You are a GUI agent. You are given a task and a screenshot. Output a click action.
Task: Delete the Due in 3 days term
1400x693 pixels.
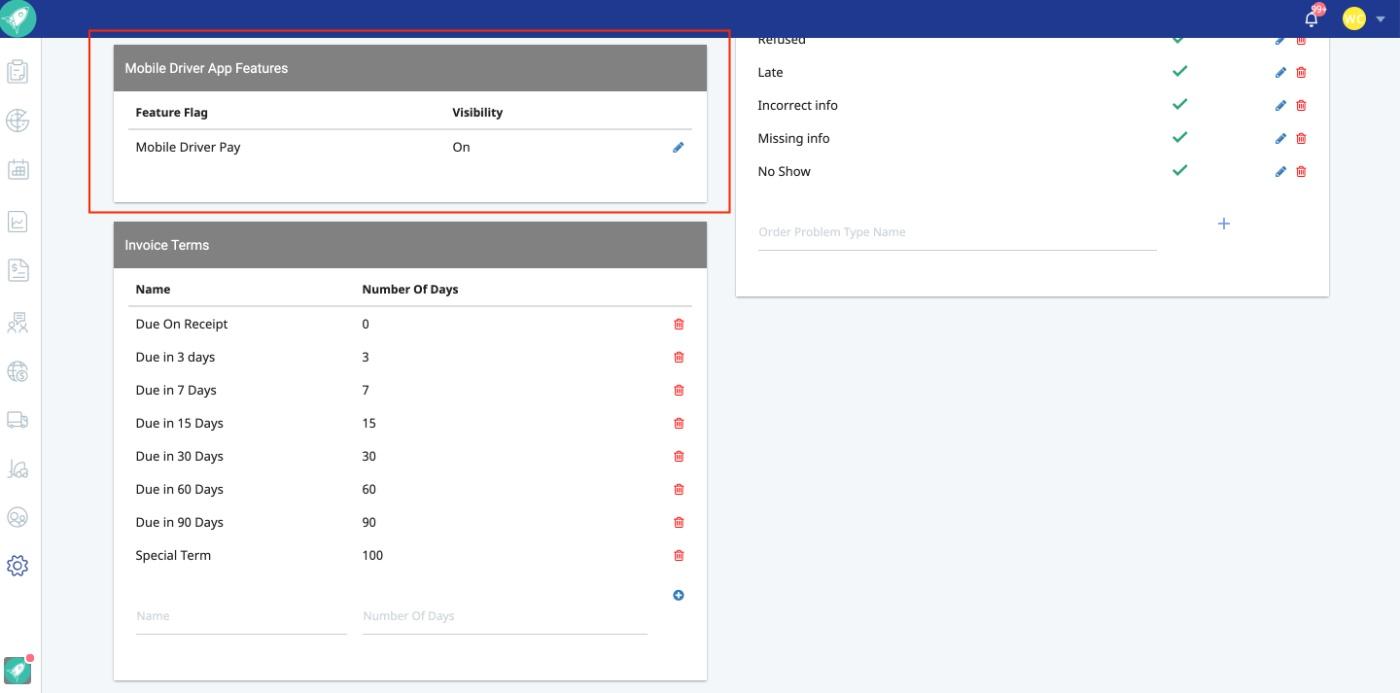(679, 357)
